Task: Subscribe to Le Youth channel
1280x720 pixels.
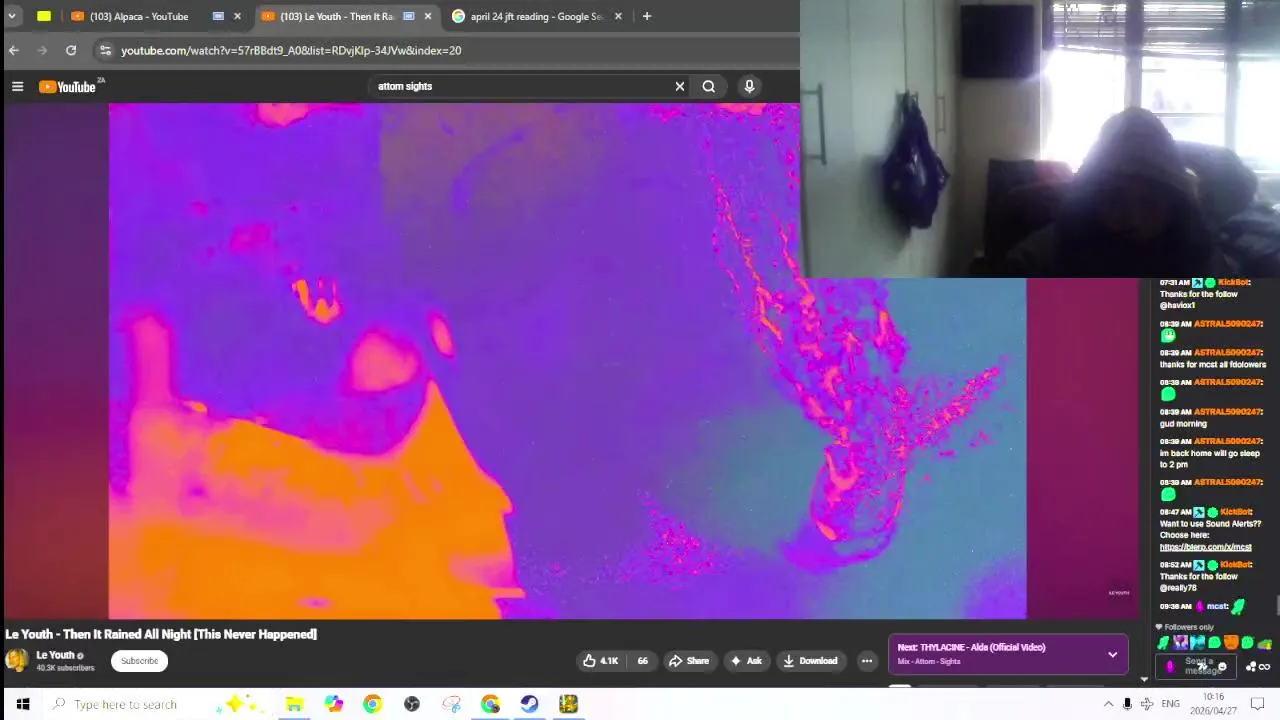Action: click(139, 661)
